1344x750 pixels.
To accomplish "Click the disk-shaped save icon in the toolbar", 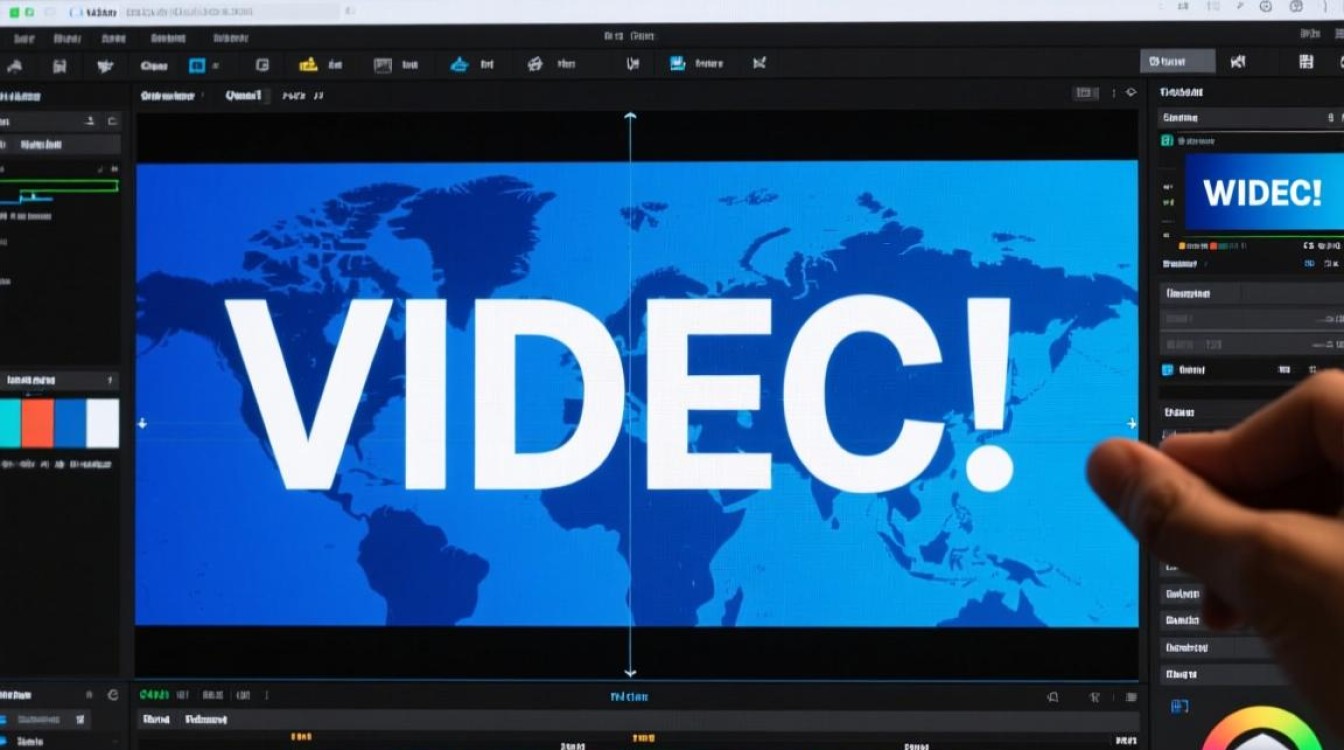I will [60, 66].
